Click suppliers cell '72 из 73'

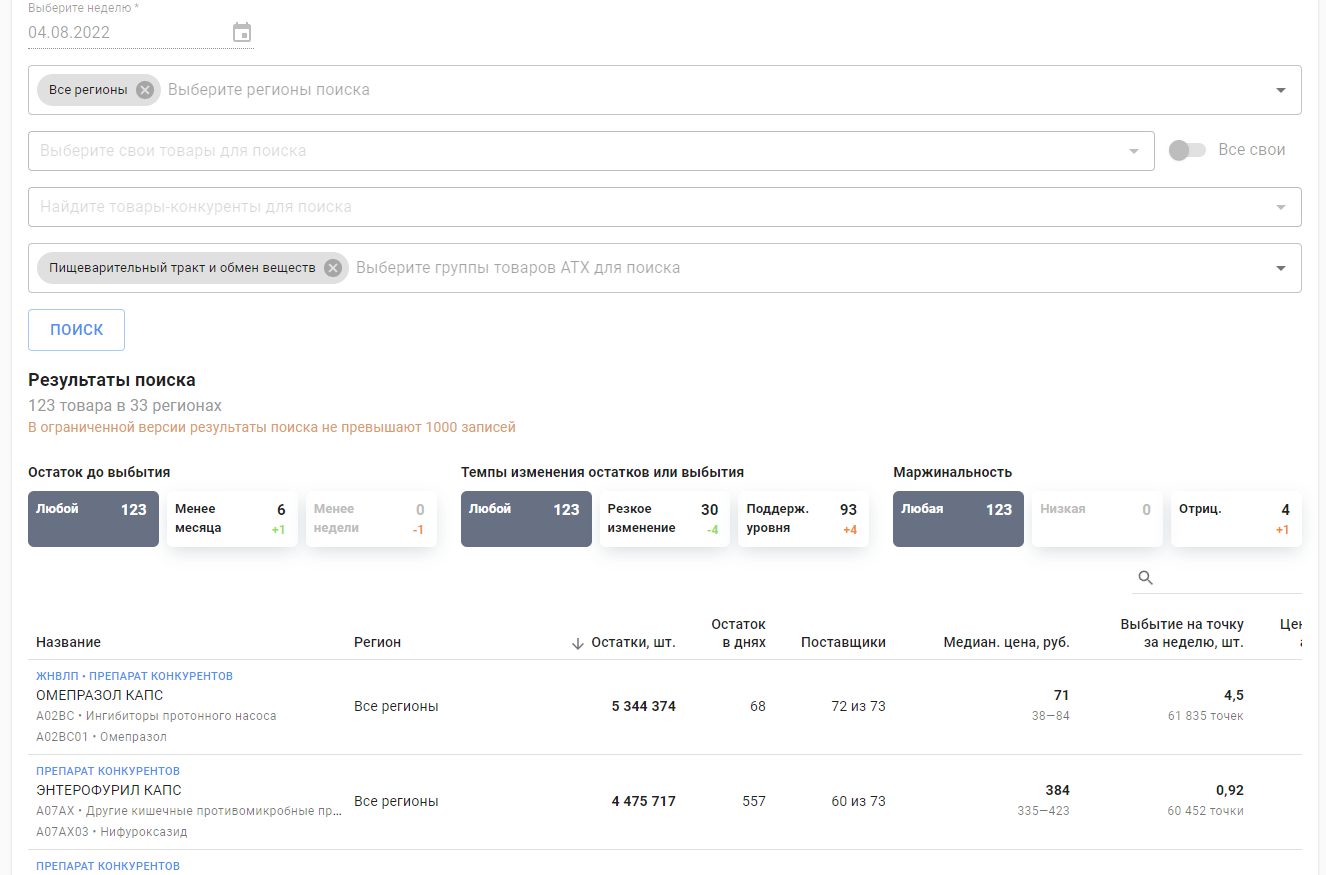(858, 706)
